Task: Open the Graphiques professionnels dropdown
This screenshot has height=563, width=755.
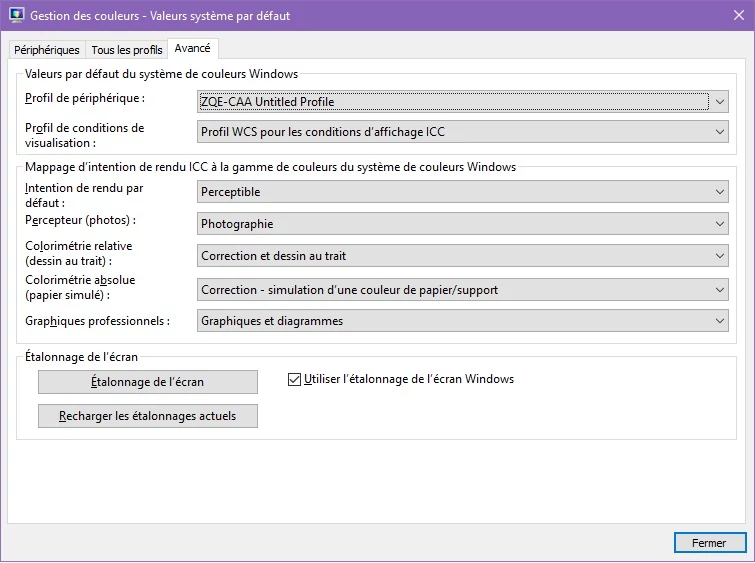Action: (x=463, y=321)
